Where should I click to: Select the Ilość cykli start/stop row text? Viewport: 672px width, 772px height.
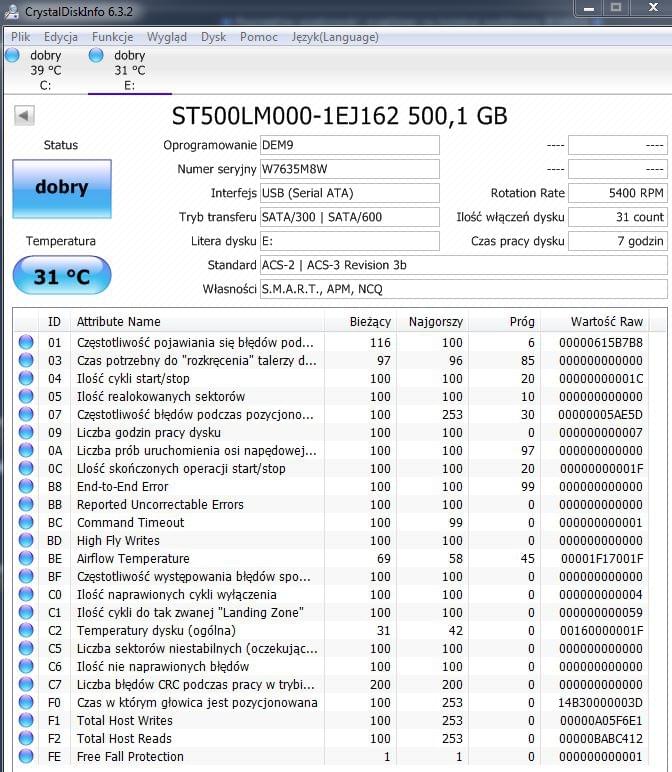133,378
